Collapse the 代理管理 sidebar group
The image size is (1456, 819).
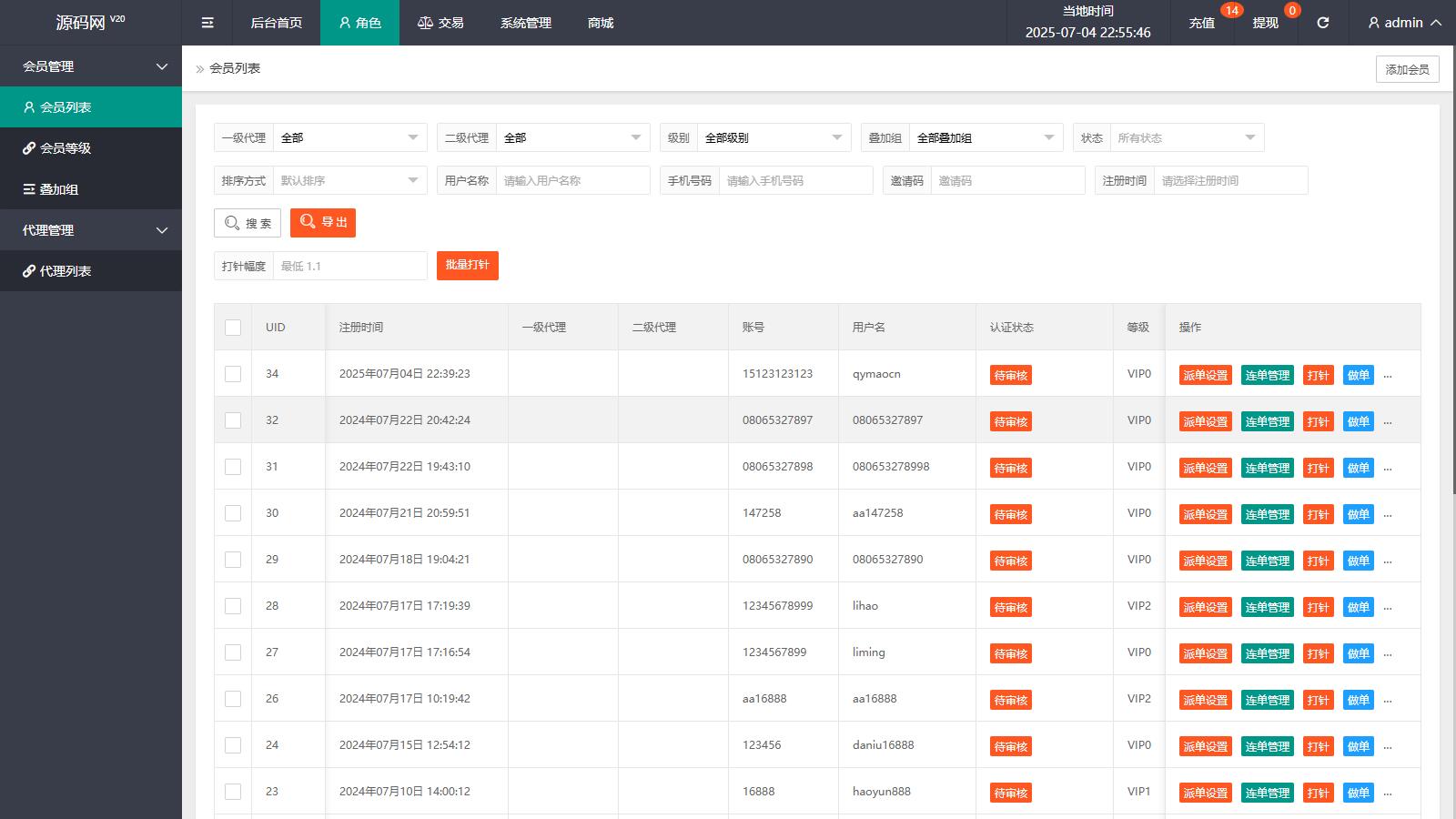point(91,230)
